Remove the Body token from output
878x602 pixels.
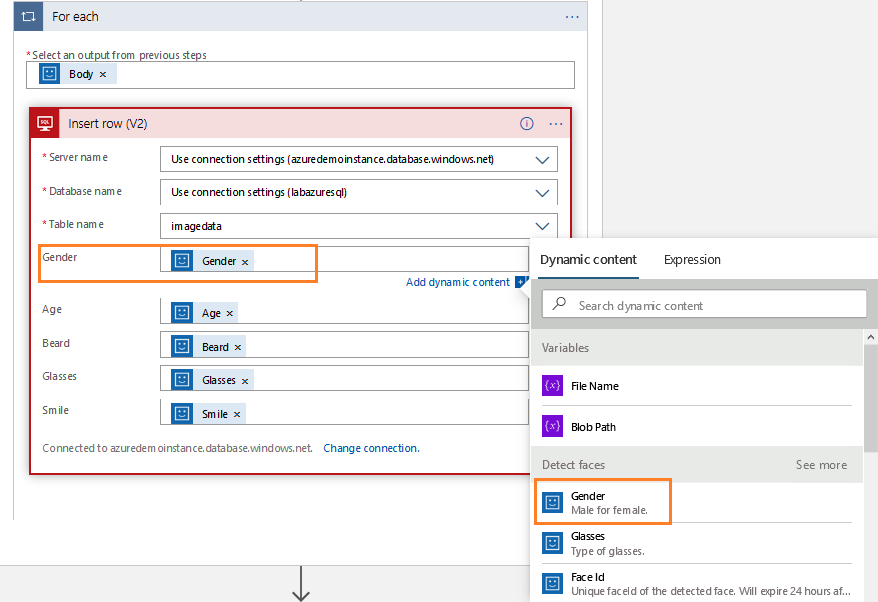tap(103, 75)
